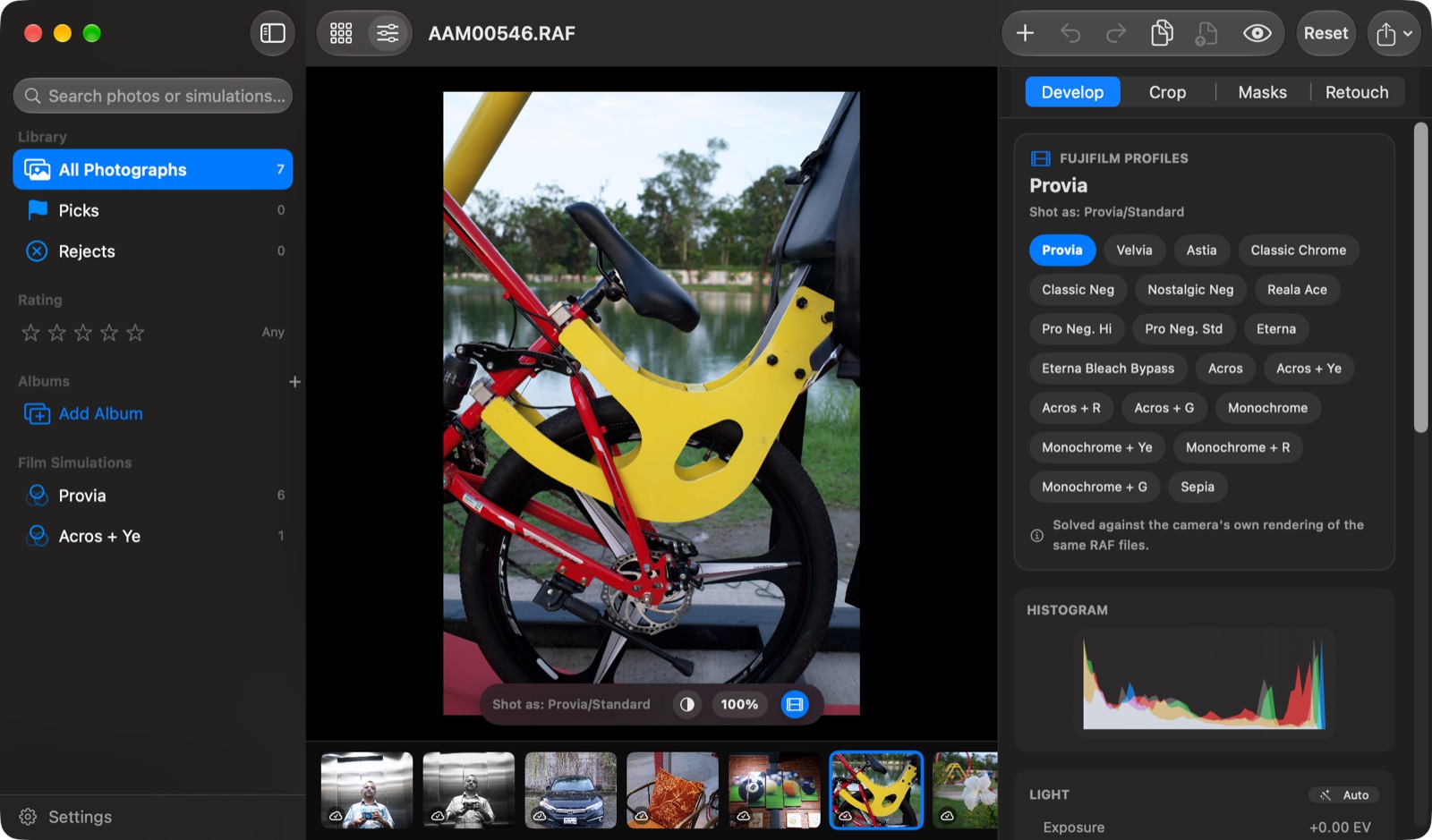Toggle the eye preview original icon
The width and height of the screenshot is (1432, 840).
click(1257, 33)
